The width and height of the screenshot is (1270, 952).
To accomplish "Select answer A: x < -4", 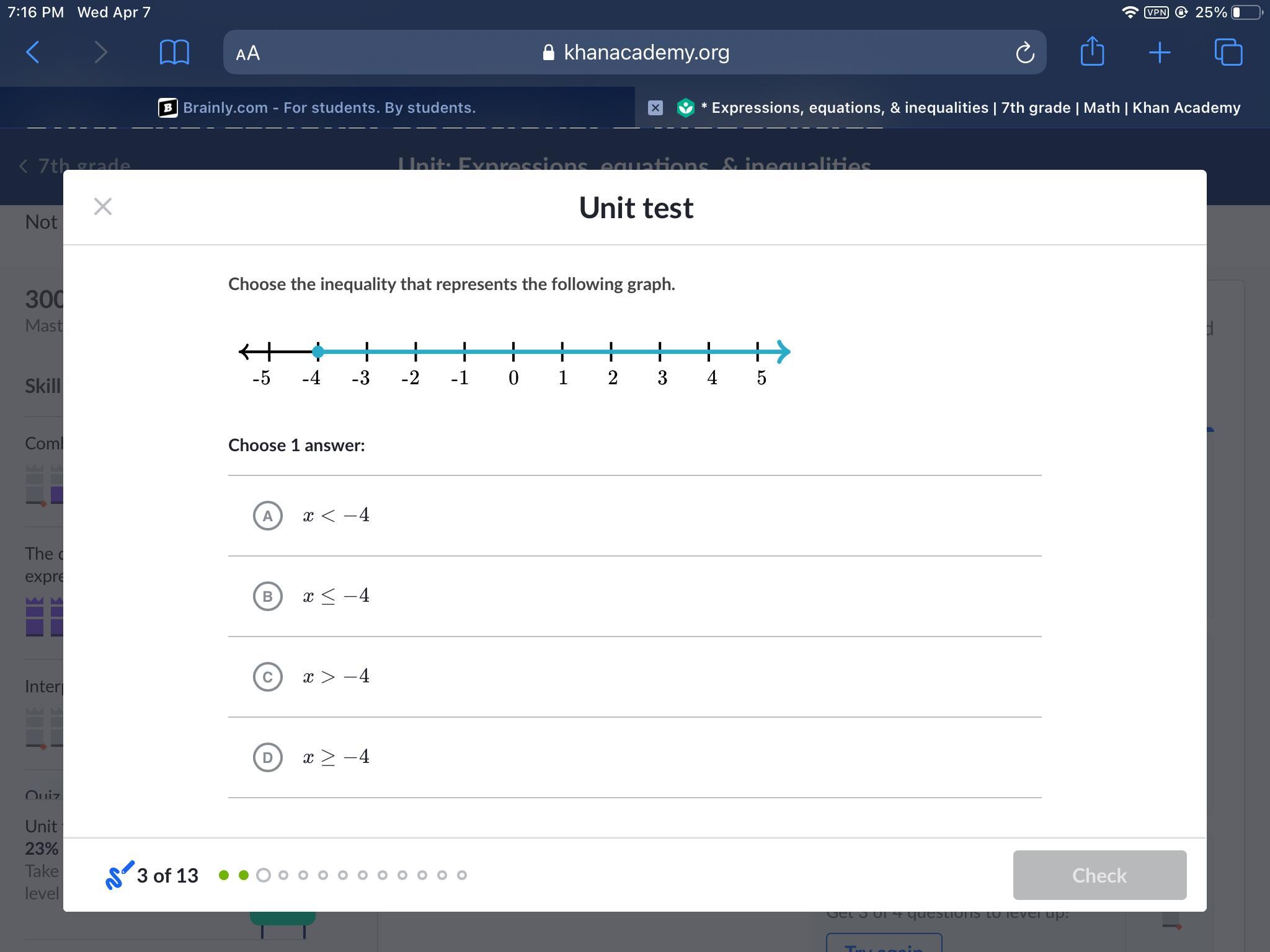I will point(268,516).
